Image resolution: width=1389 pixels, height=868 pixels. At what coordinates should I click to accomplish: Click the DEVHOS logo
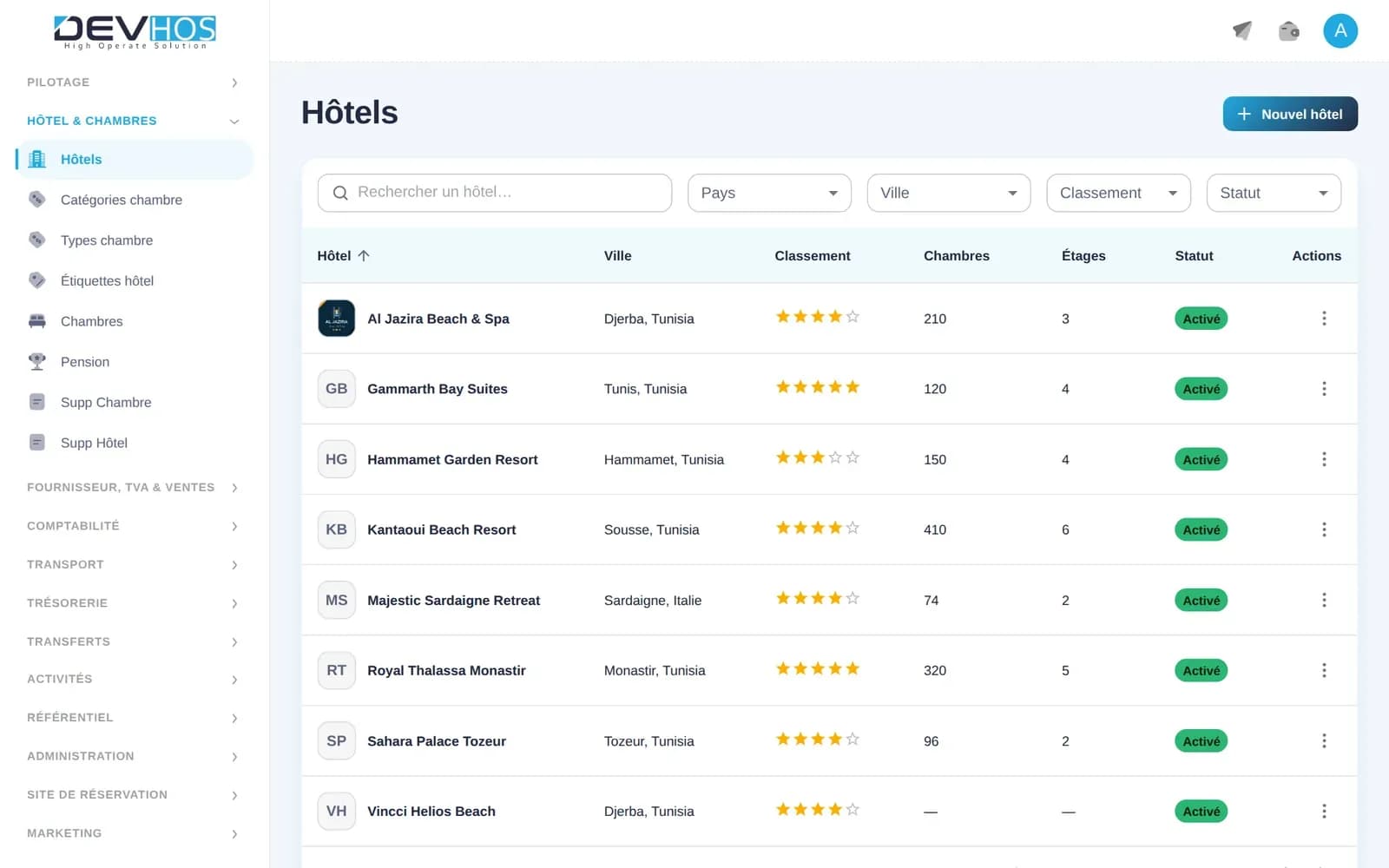(135, 31)
